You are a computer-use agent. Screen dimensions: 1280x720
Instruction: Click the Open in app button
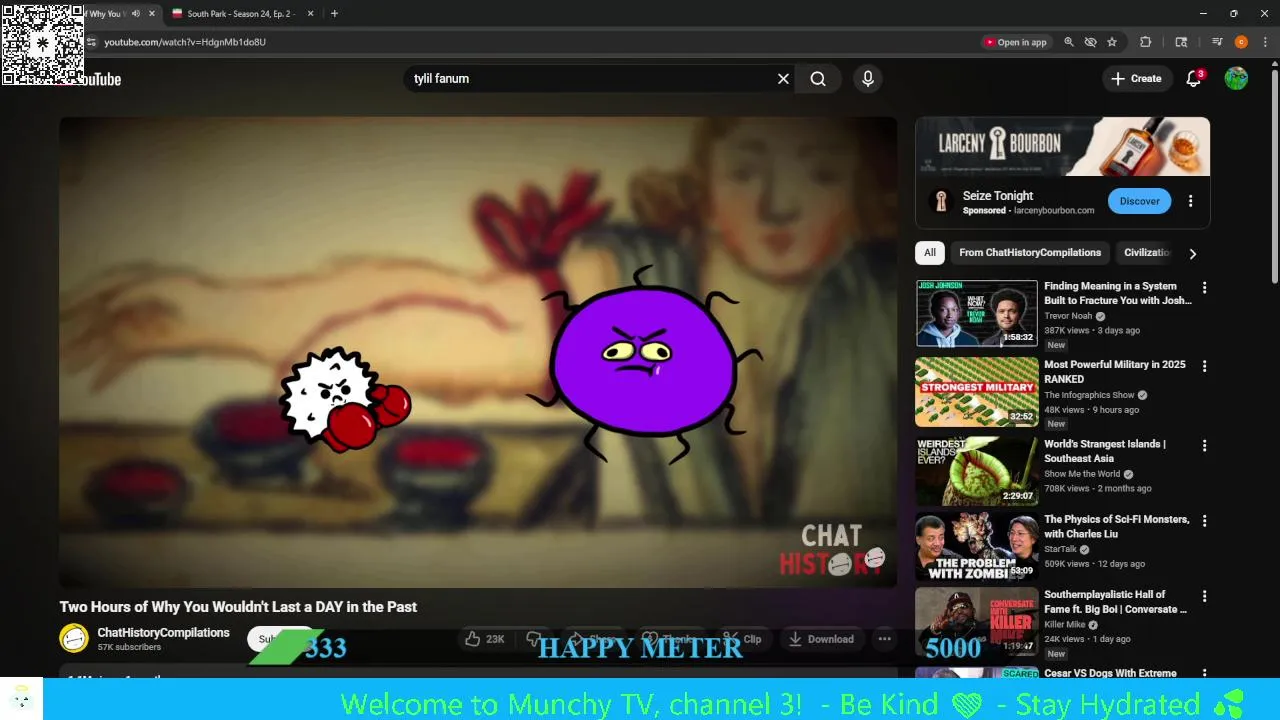(x=1015, y=42)
